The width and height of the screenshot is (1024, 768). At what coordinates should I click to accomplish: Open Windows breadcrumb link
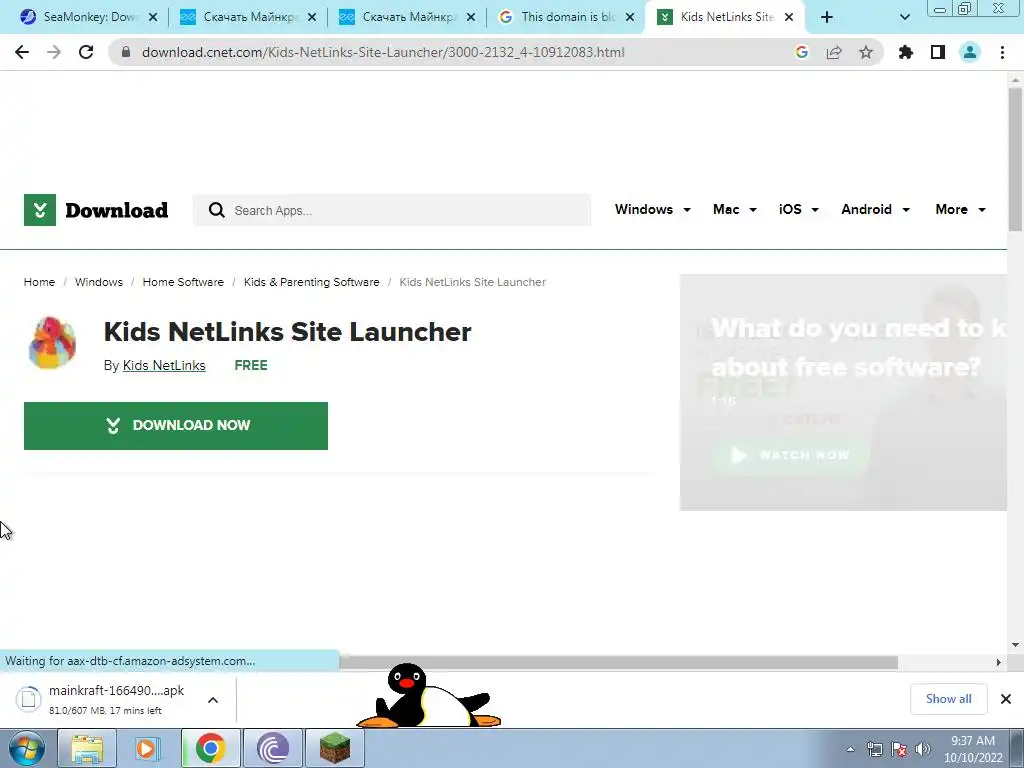point(99,282)
